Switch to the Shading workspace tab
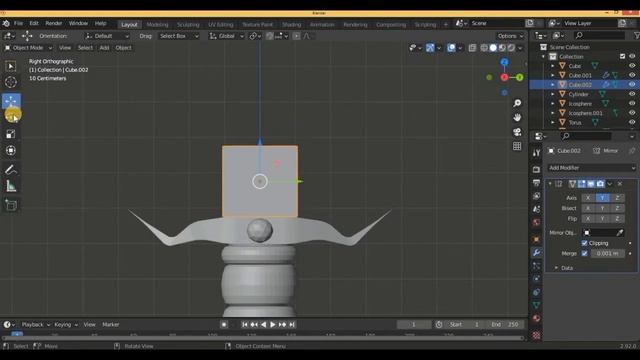The image size is (640, 360). tap(291, 24)
